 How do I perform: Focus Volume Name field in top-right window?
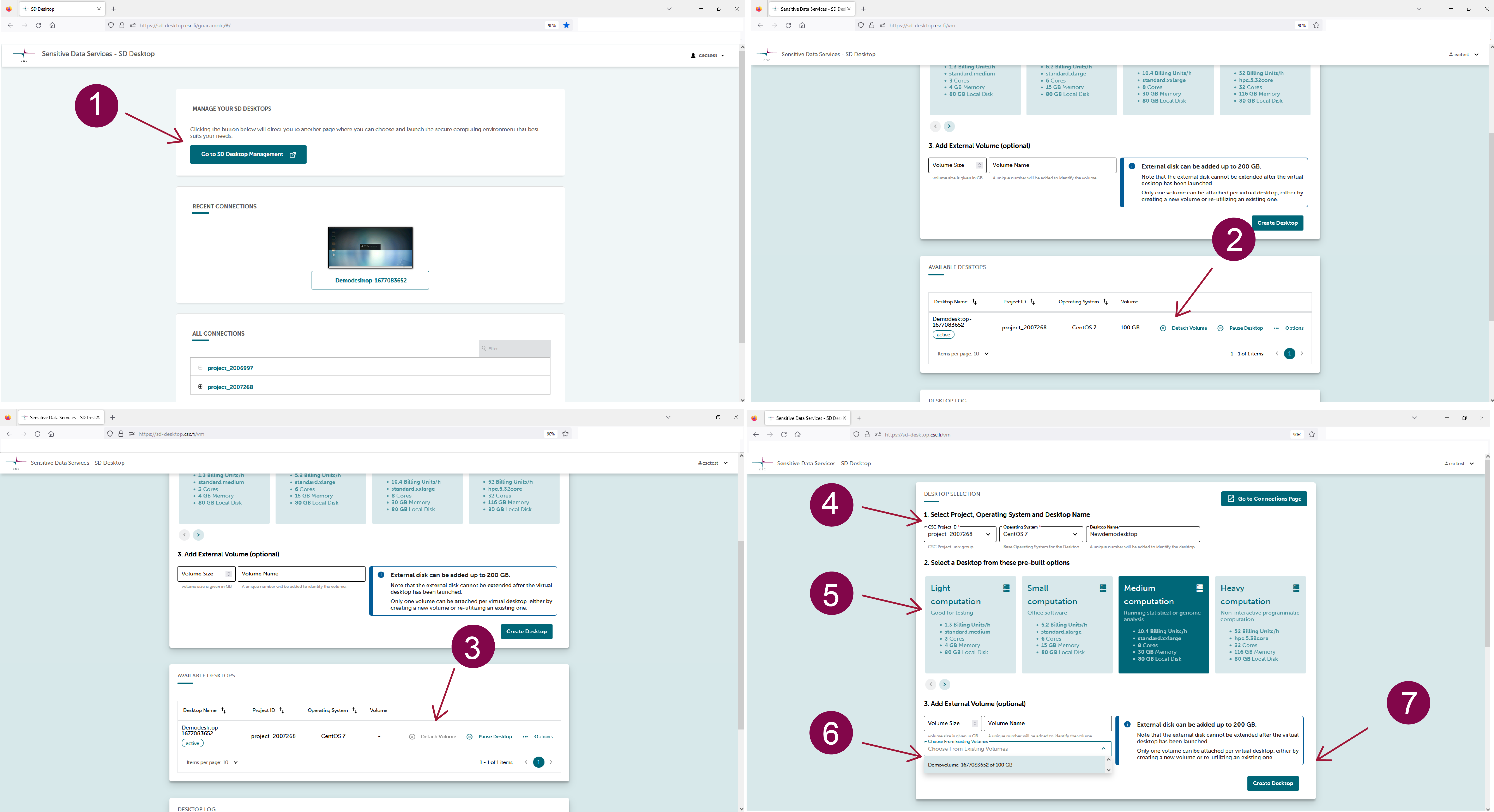point(1052,165)
